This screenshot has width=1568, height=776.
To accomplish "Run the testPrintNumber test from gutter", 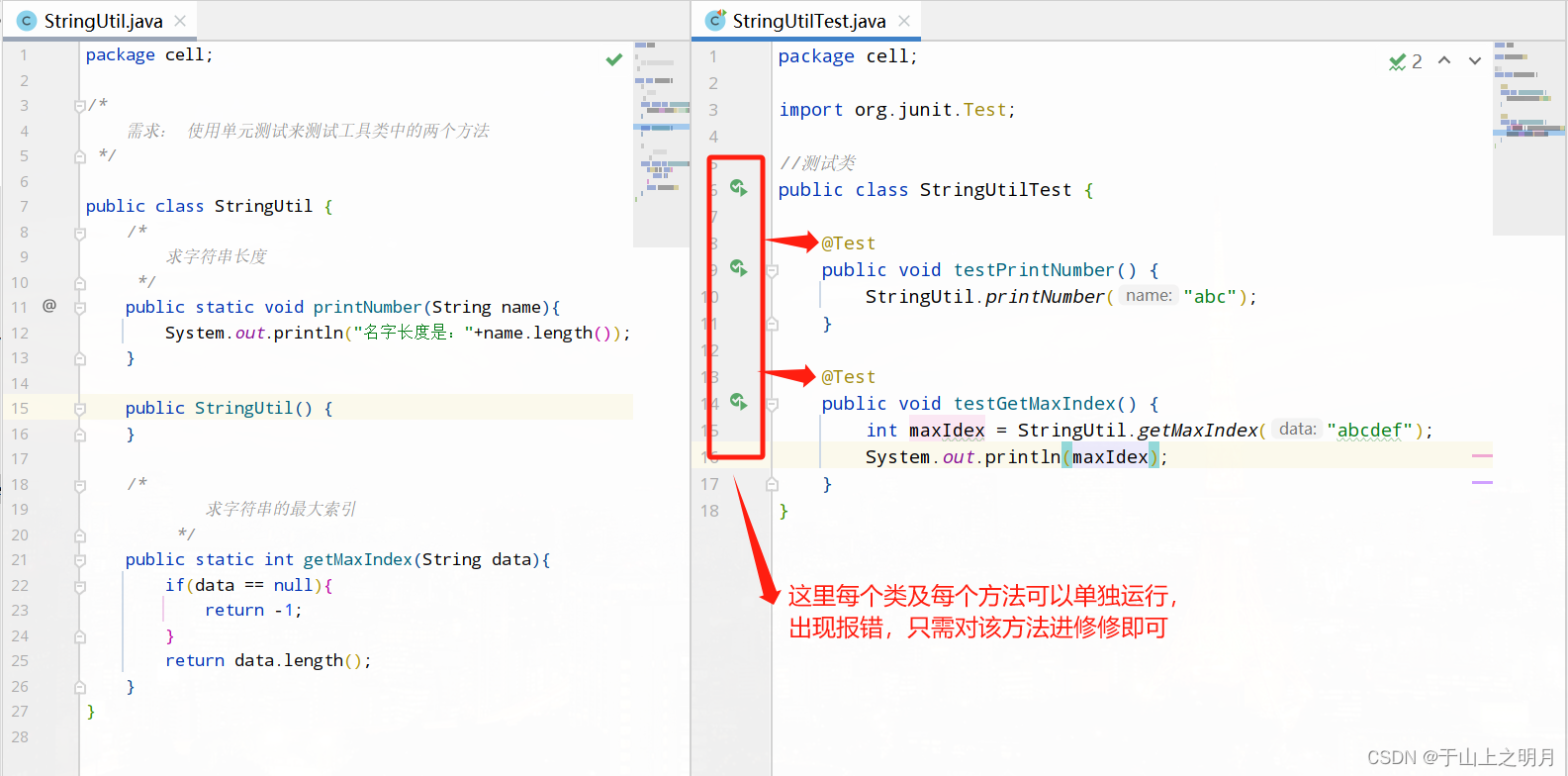I will pos(738,268).
